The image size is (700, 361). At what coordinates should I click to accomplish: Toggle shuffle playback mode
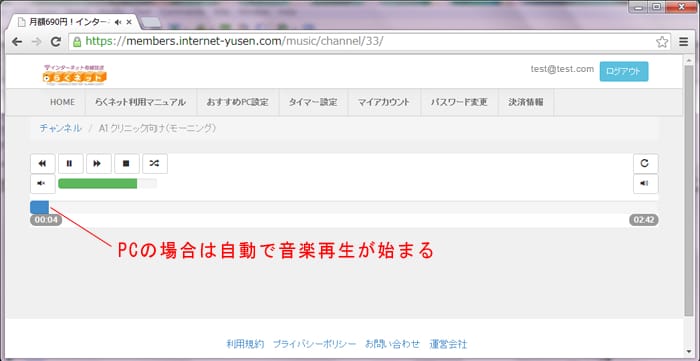click(154, 164)
